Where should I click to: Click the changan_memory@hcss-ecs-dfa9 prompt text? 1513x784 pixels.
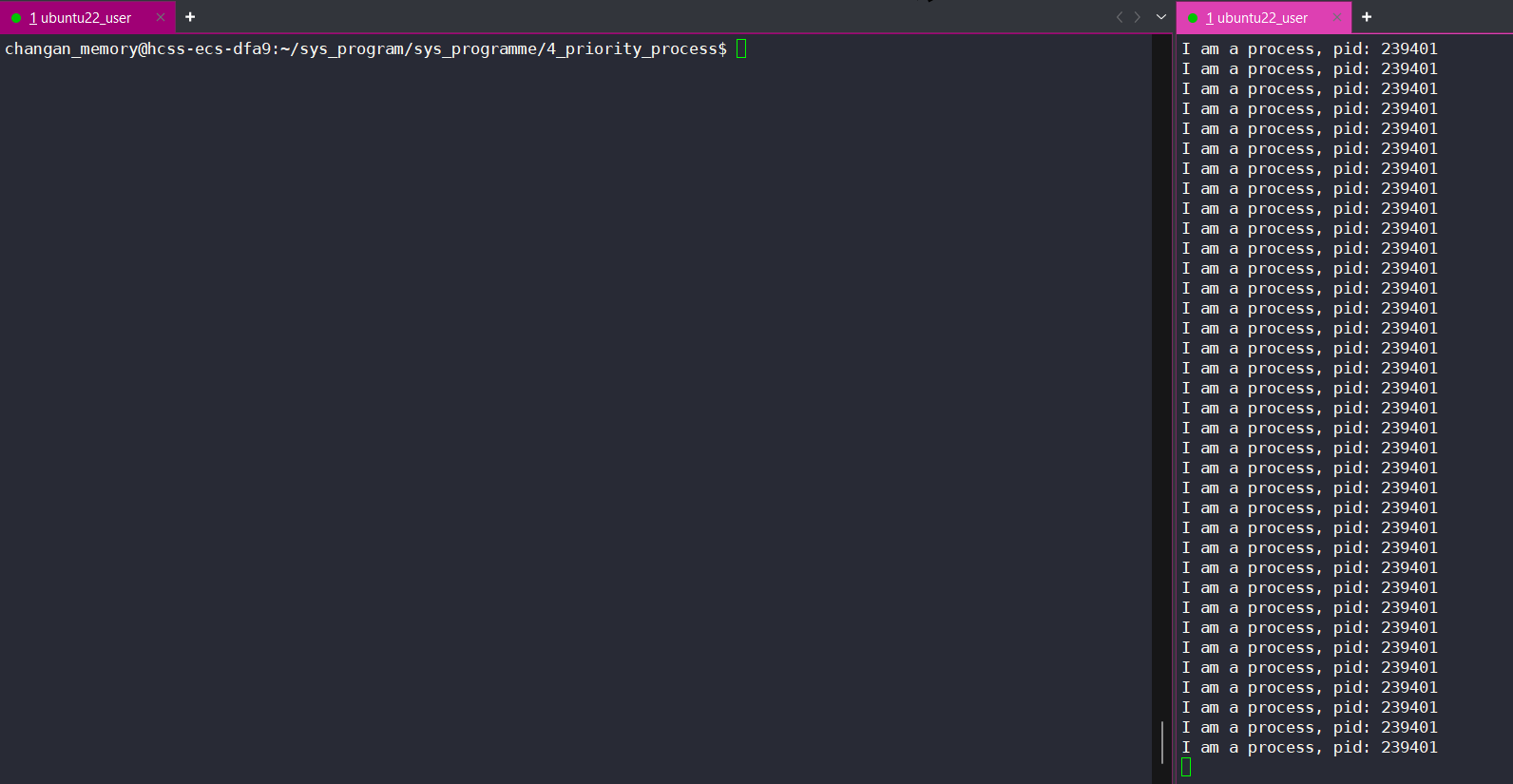coord(139,48)
